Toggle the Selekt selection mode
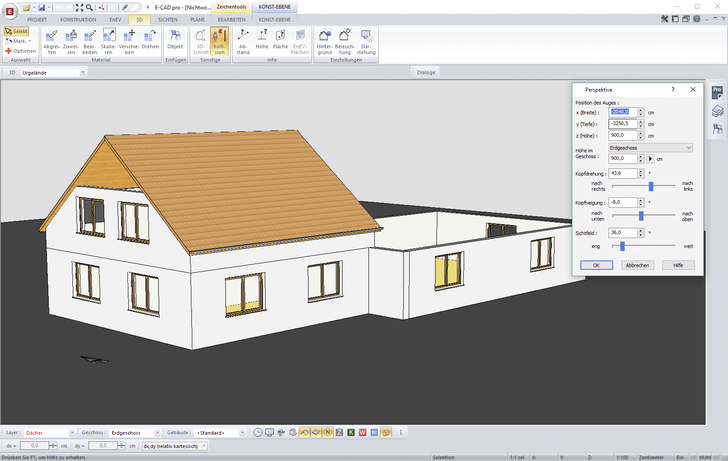 click(x=17, y=32)
